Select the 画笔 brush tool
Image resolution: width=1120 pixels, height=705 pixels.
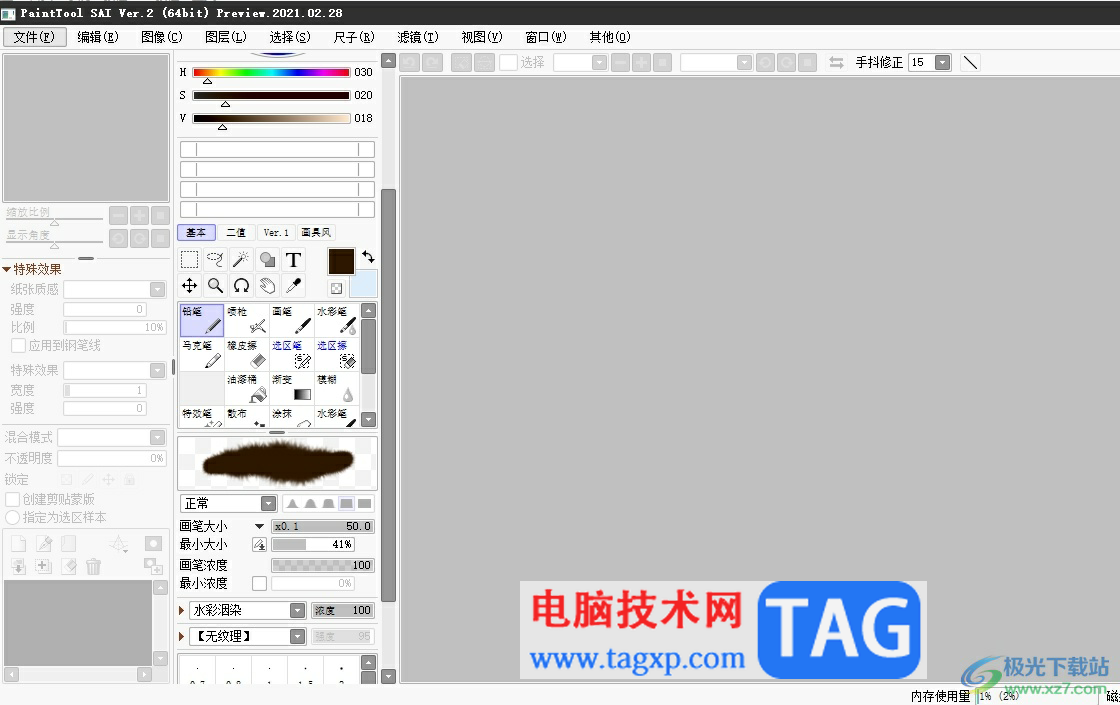(291, 320)
